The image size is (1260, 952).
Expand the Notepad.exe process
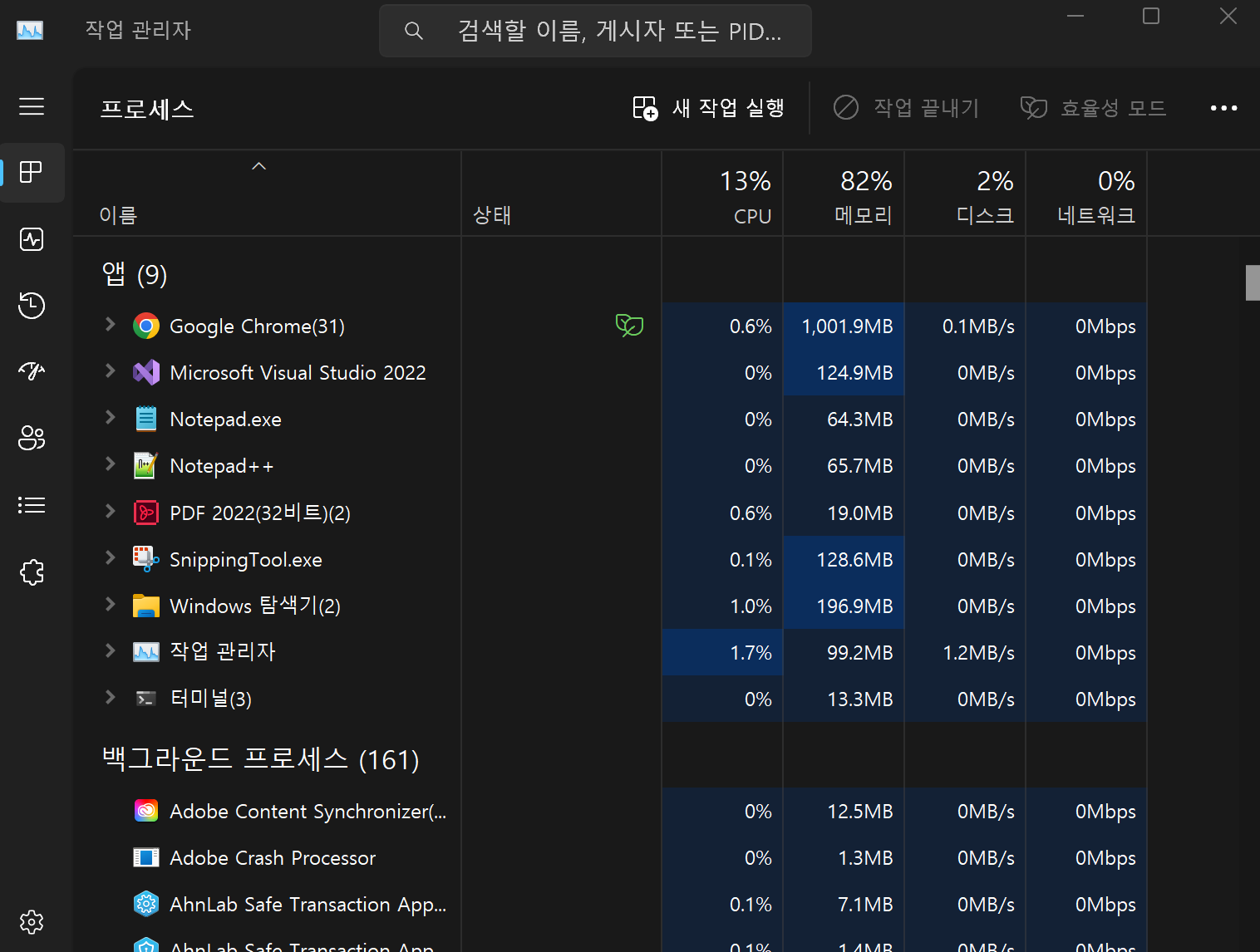pos(110,418)
